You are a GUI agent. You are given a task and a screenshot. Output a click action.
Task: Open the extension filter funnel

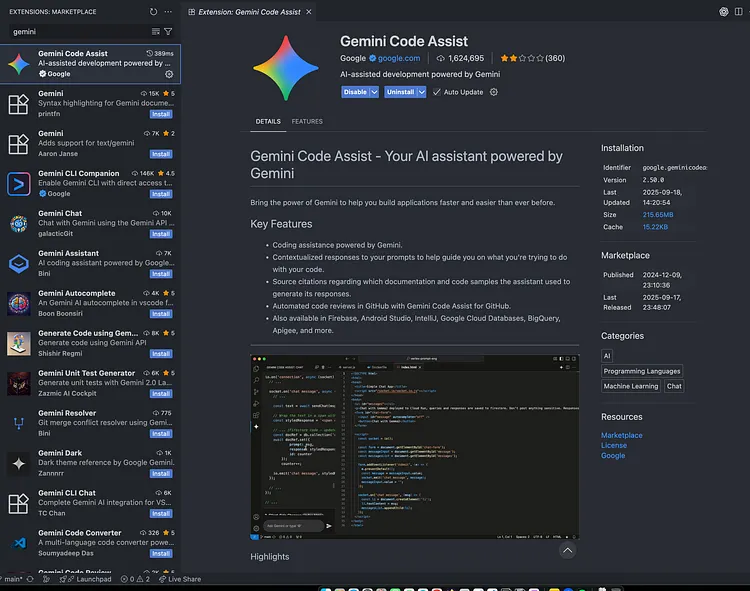[168, 32]
